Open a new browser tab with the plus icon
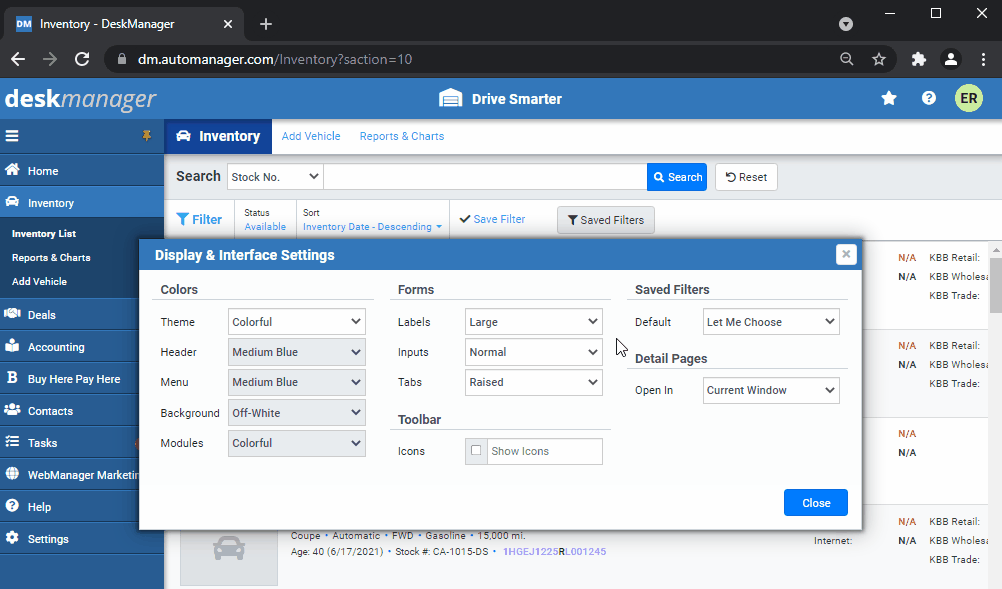The width and height of the screenshot is (1002, 589). 266,24
